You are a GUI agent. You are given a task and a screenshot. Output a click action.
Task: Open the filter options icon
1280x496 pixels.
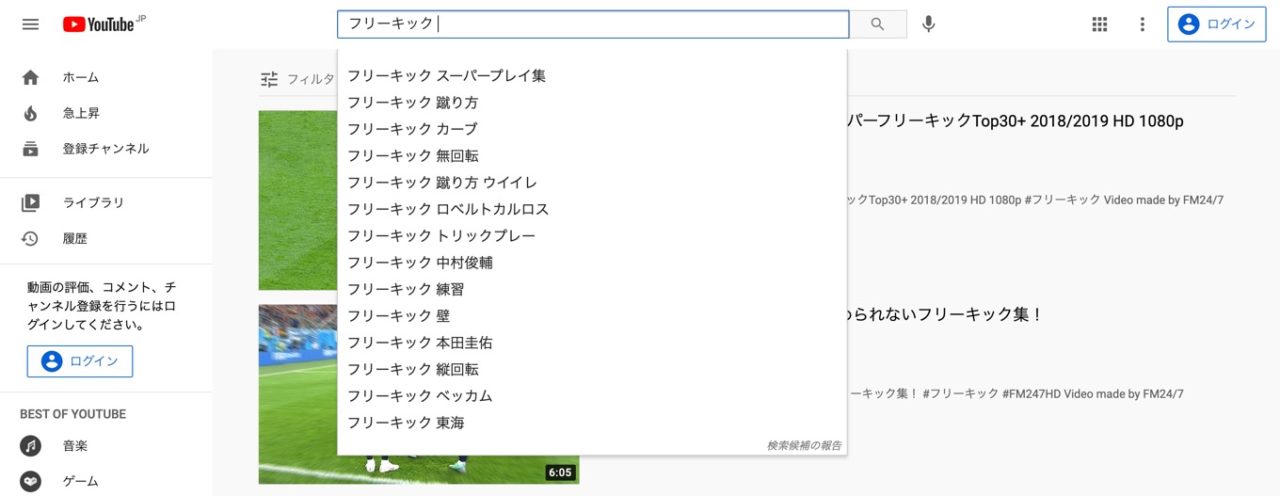(x=269, y=79)
